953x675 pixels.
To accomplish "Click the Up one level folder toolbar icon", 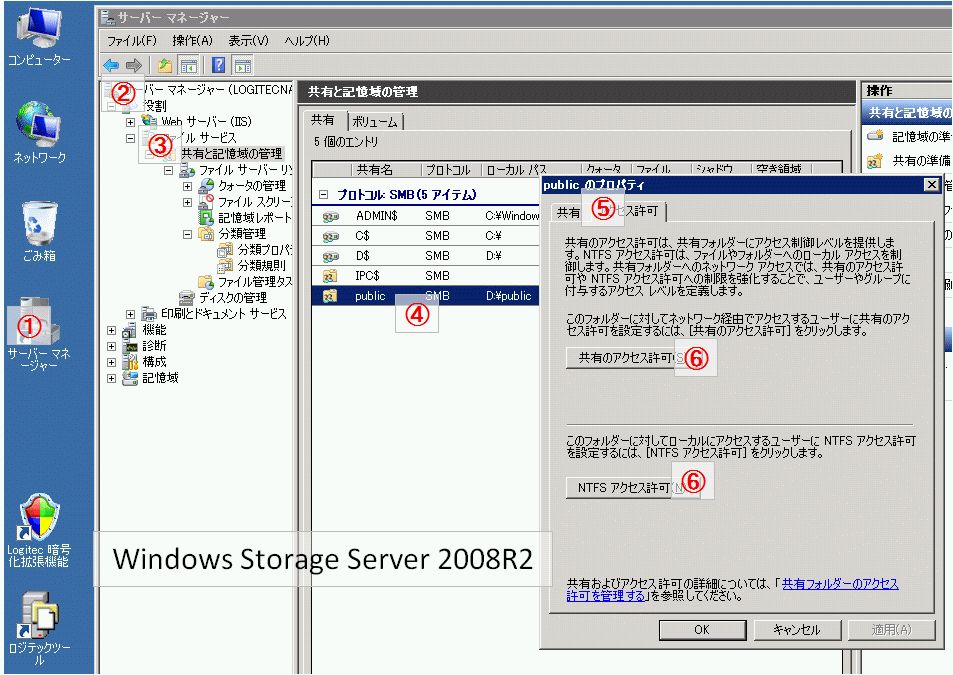I will (164, 65).
